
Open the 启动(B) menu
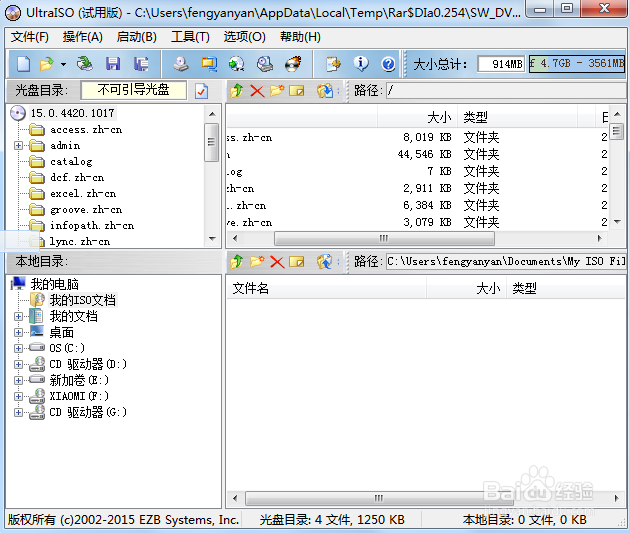pos(137,37)
